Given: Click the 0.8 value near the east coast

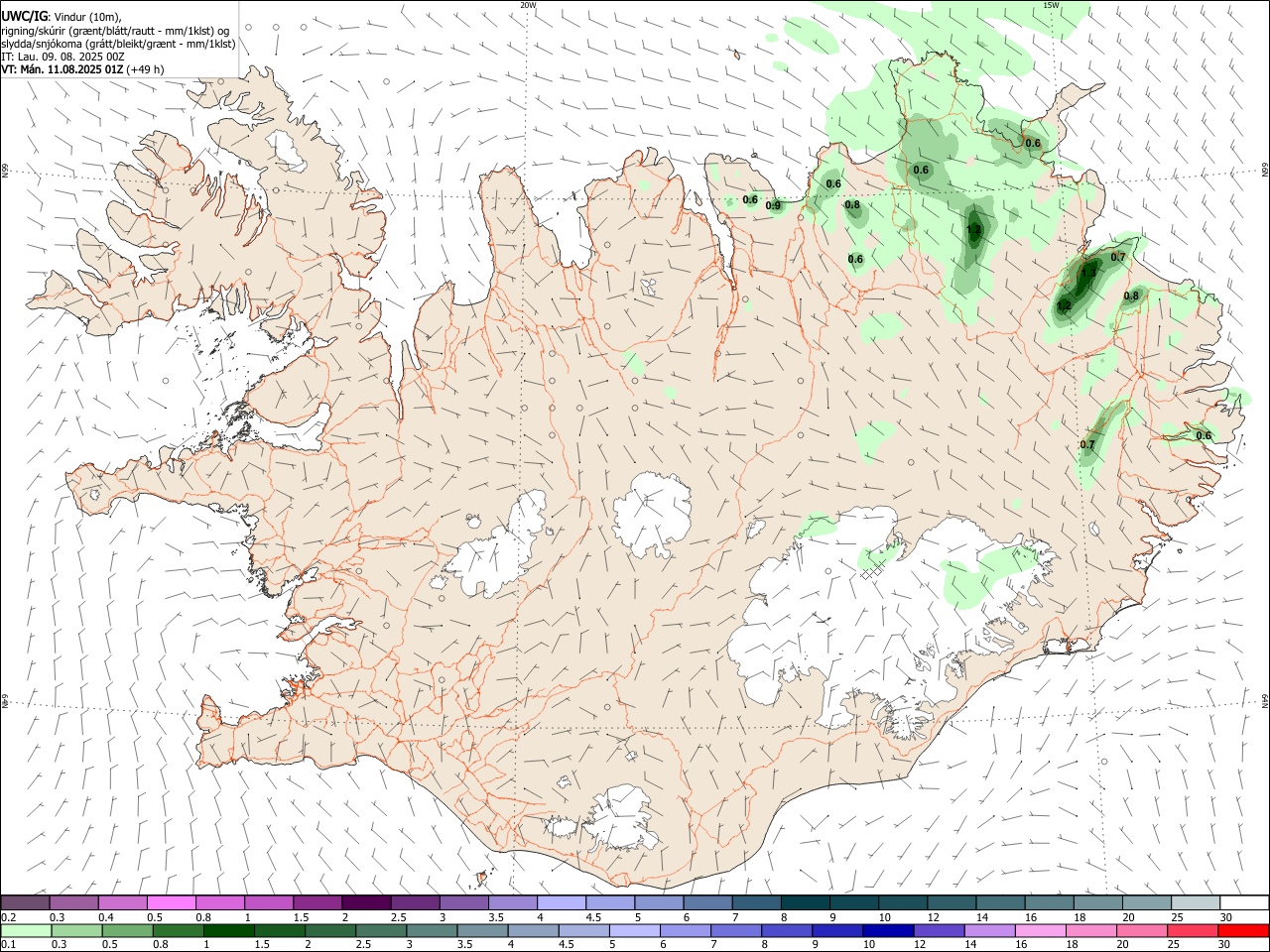Looking at the screenshot, I should click(1131, 297).
